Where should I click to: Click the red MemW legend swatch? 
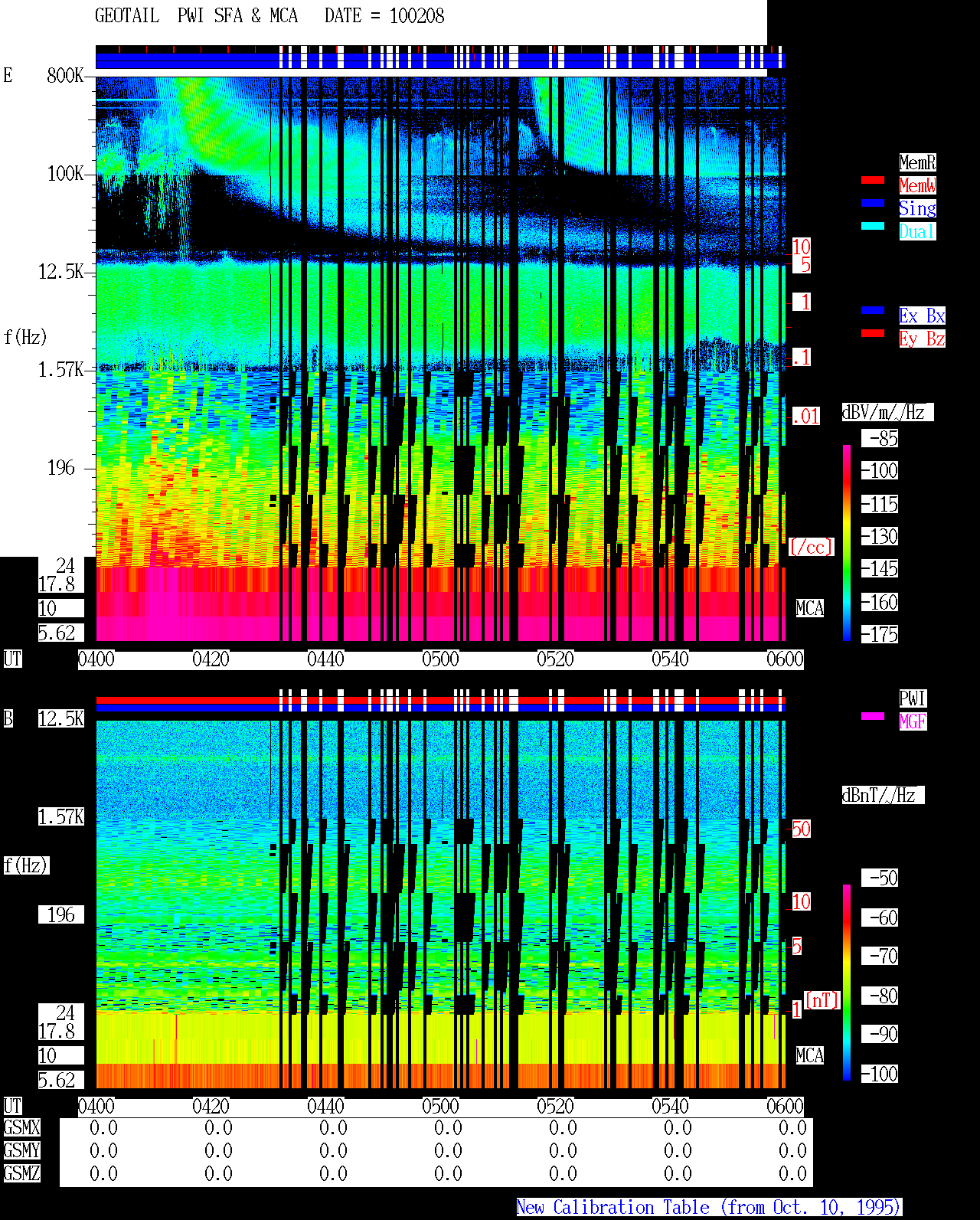point(873,180)
